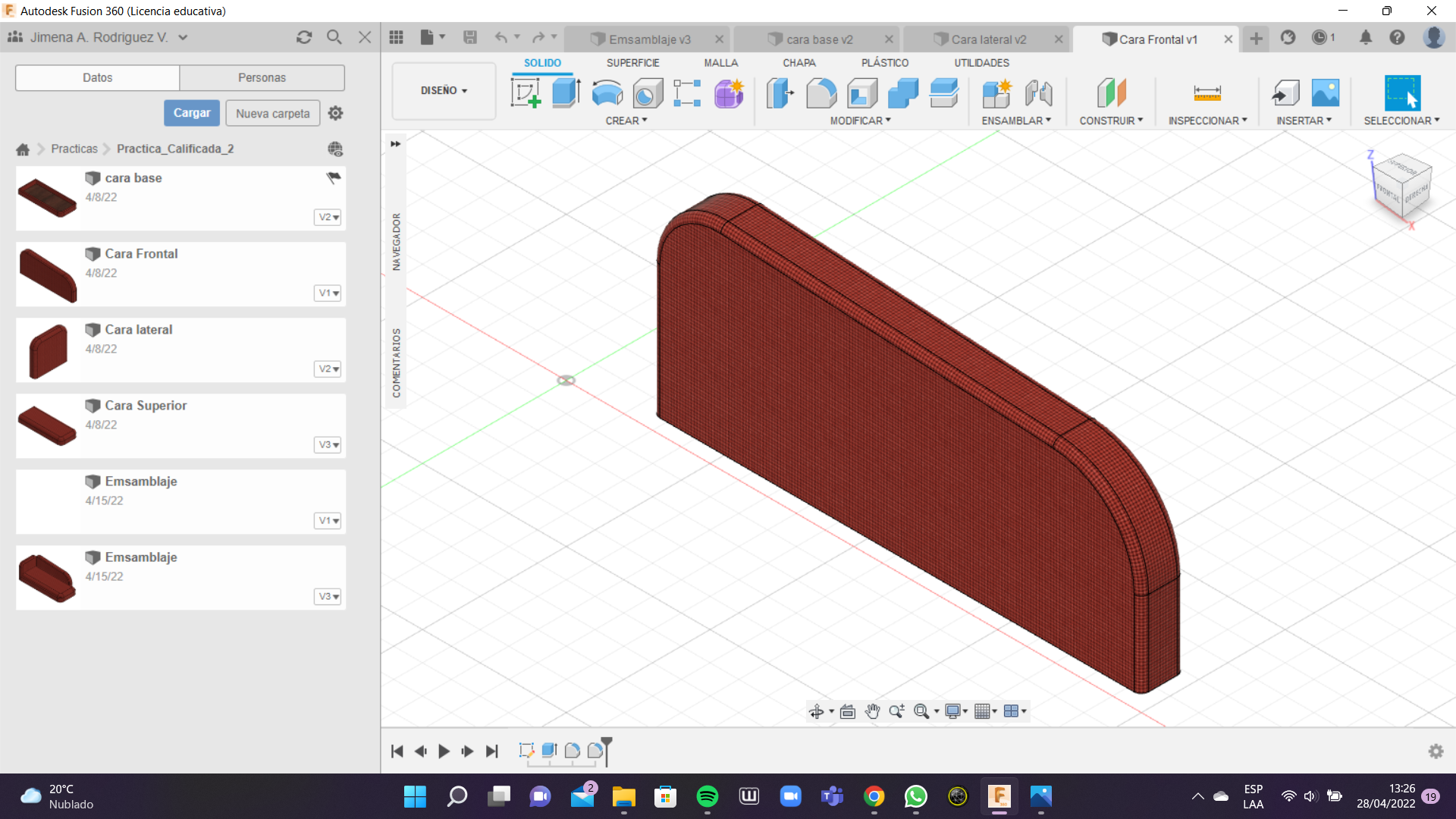This screenshot has width=1456, height=819.
Task: Select the Offset Plane construct icon
Action: pos(1112,93)
